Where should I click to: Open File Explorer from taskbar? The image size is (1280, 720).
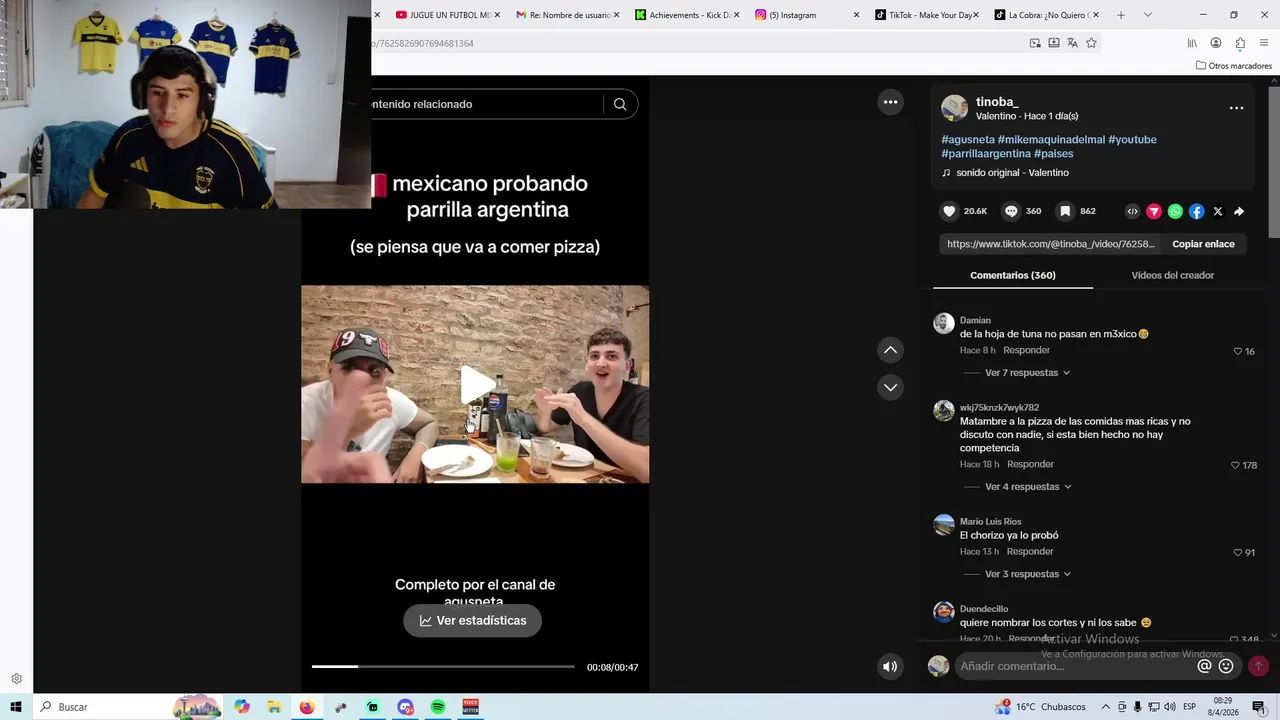click(274, 707)
